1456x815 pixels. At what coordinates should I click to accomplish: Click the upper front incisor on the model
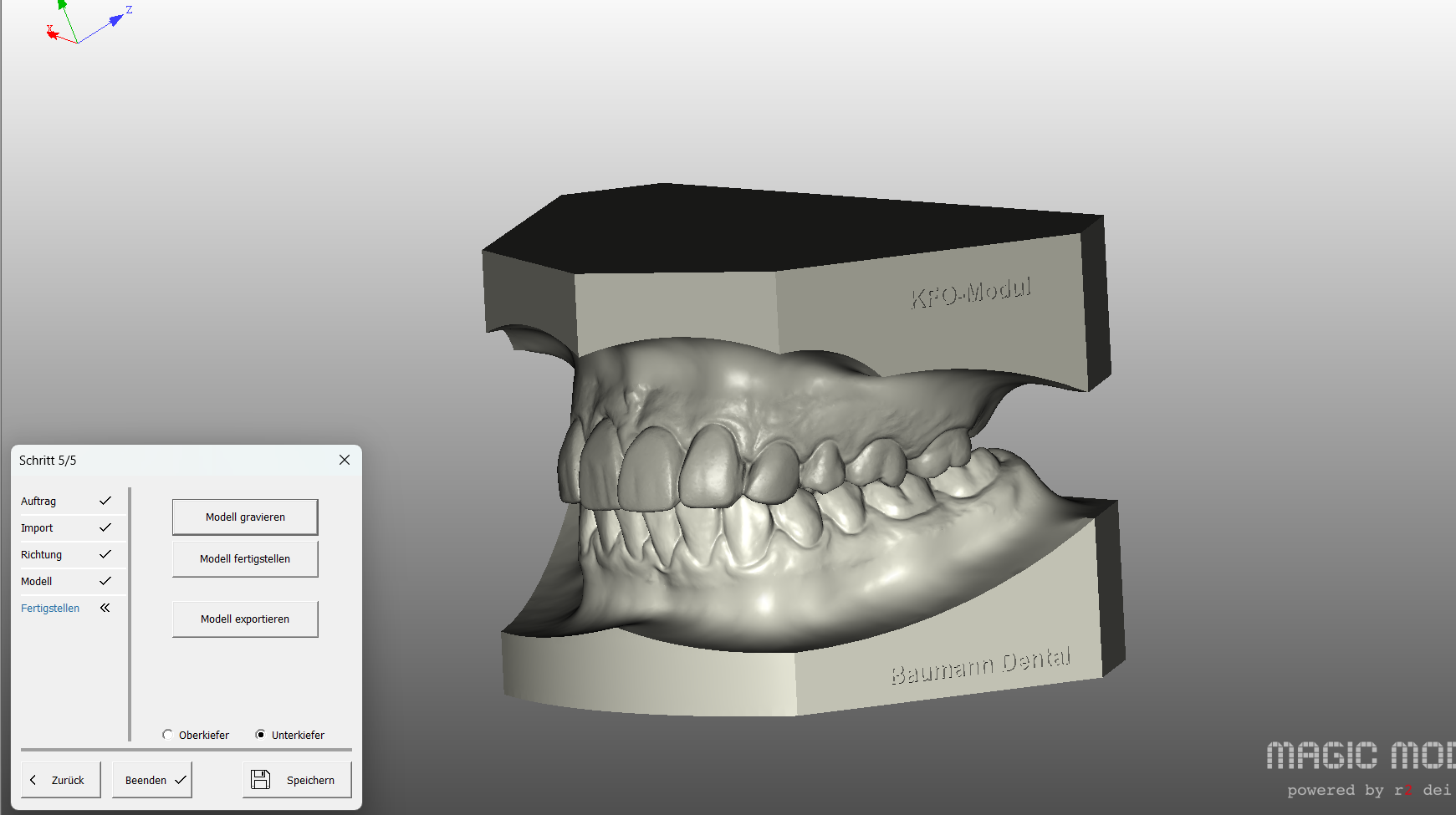coord(709,466)
